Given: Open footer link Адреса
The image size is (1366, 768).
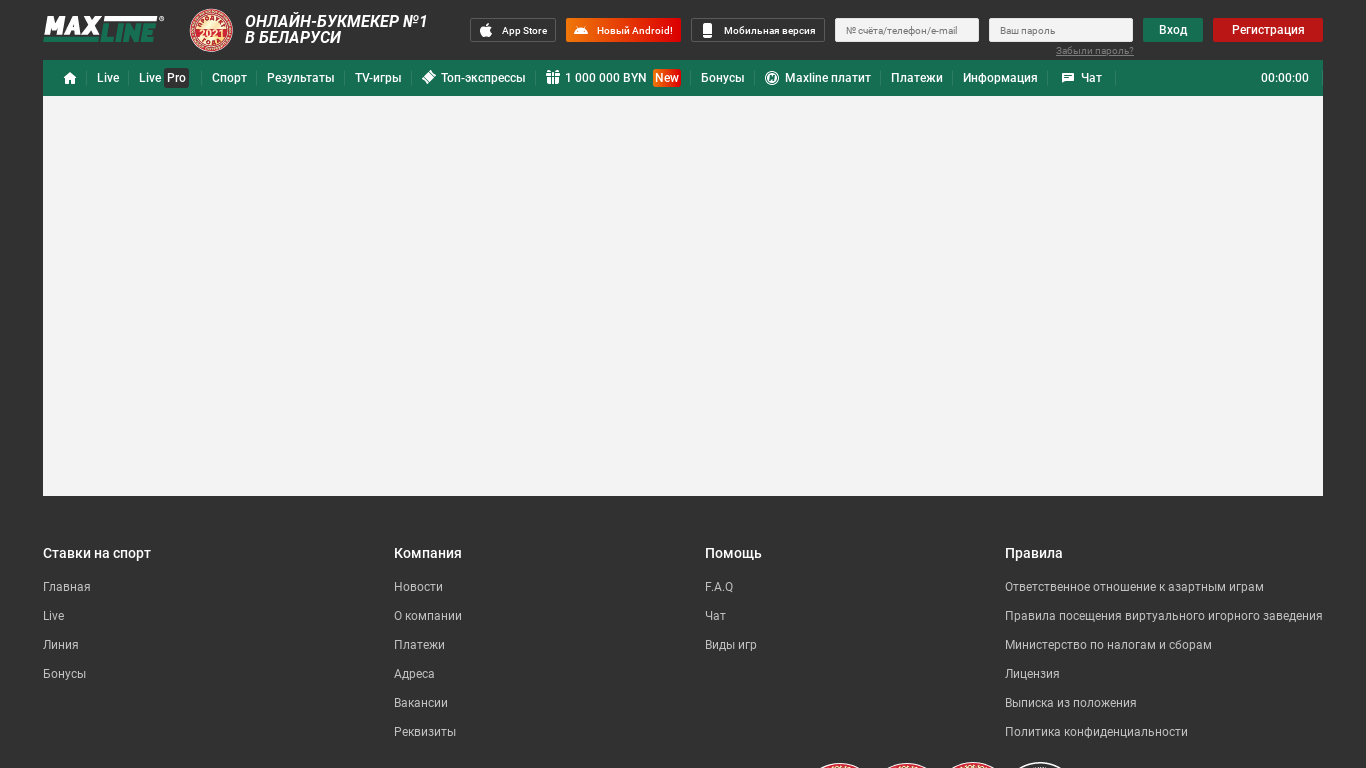Looking at the screenshot, I should tap(414, 674).
